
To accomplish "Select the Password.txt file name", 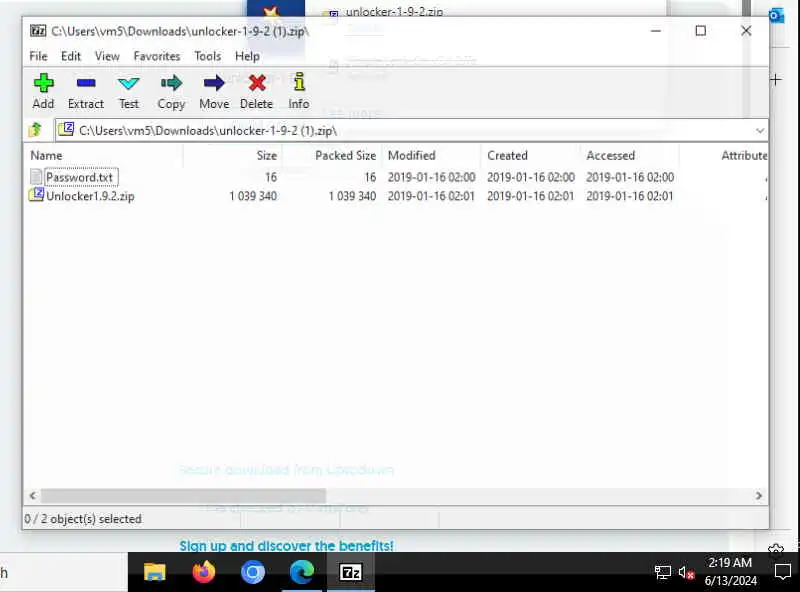I will point(80,177).
